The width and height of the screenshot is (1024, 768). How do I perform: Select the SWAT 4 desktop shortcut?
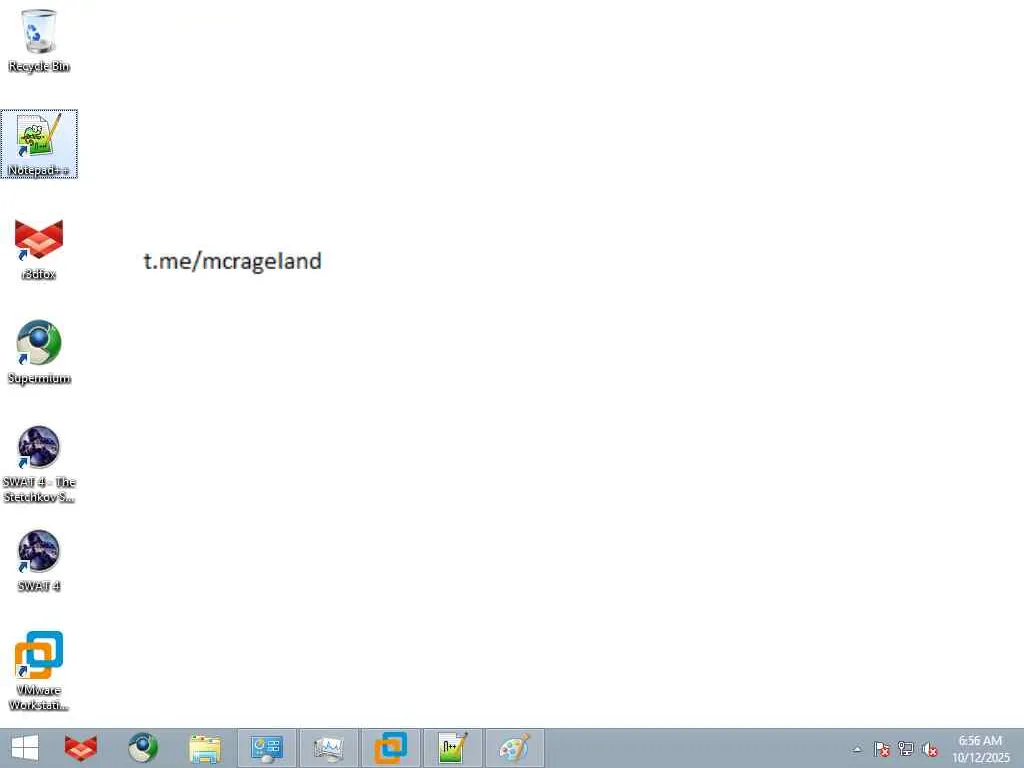click(x=39, y=560)
